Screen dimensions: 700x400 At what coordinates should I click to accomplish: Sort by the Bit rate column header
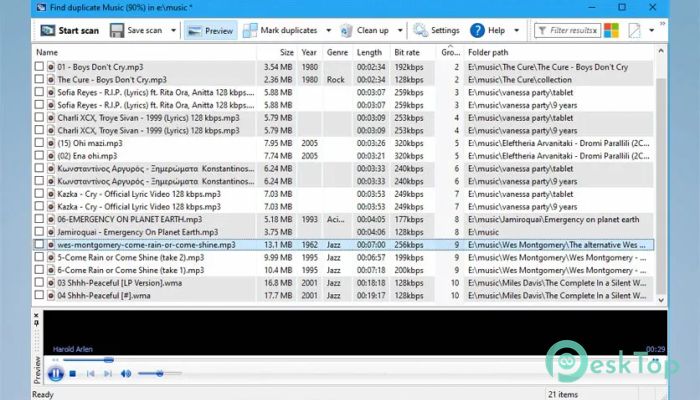[407, 52]
